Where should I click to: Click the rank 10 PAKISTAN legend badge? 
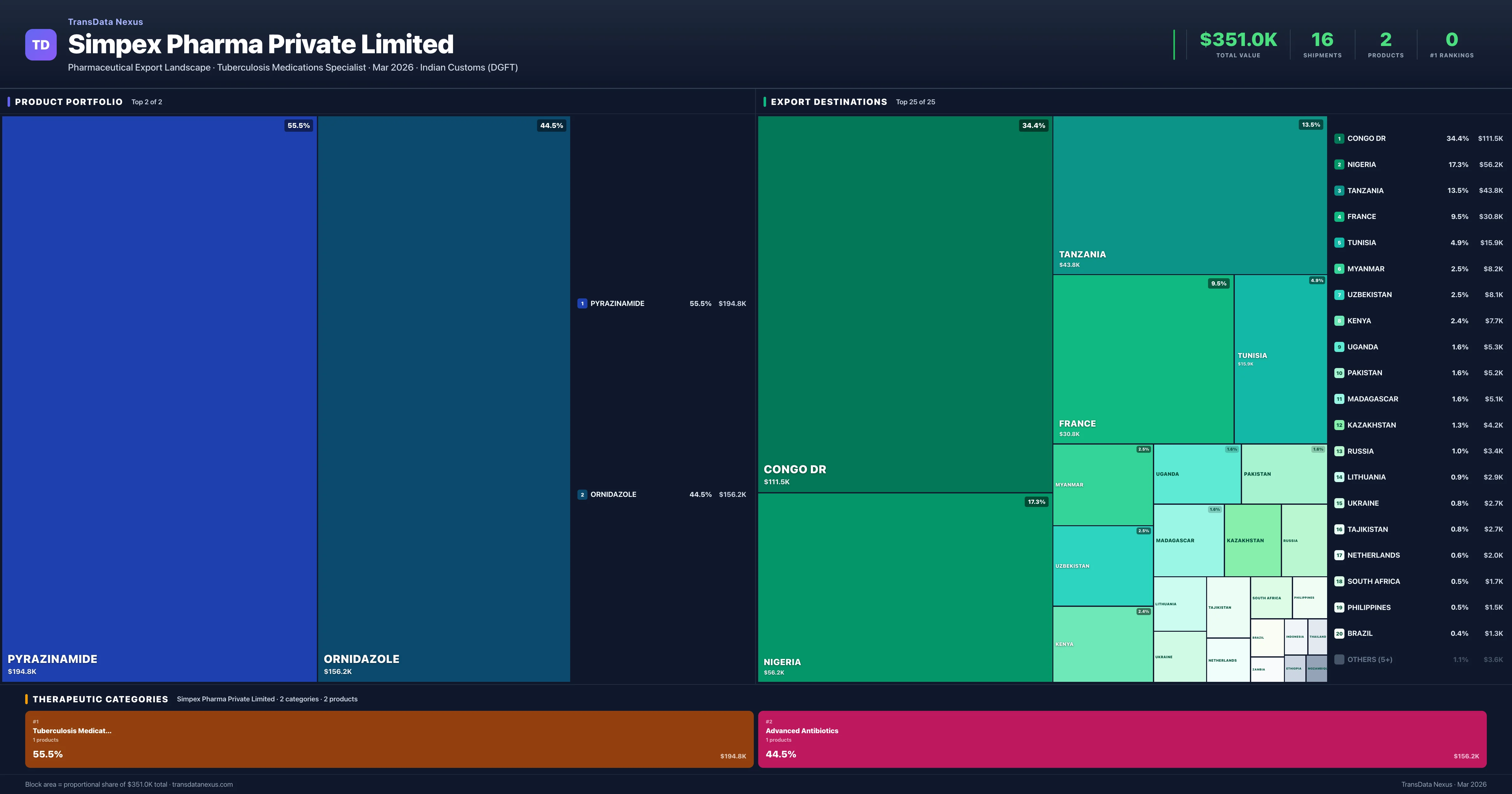pyautogui.click(x=1339, y=373)
